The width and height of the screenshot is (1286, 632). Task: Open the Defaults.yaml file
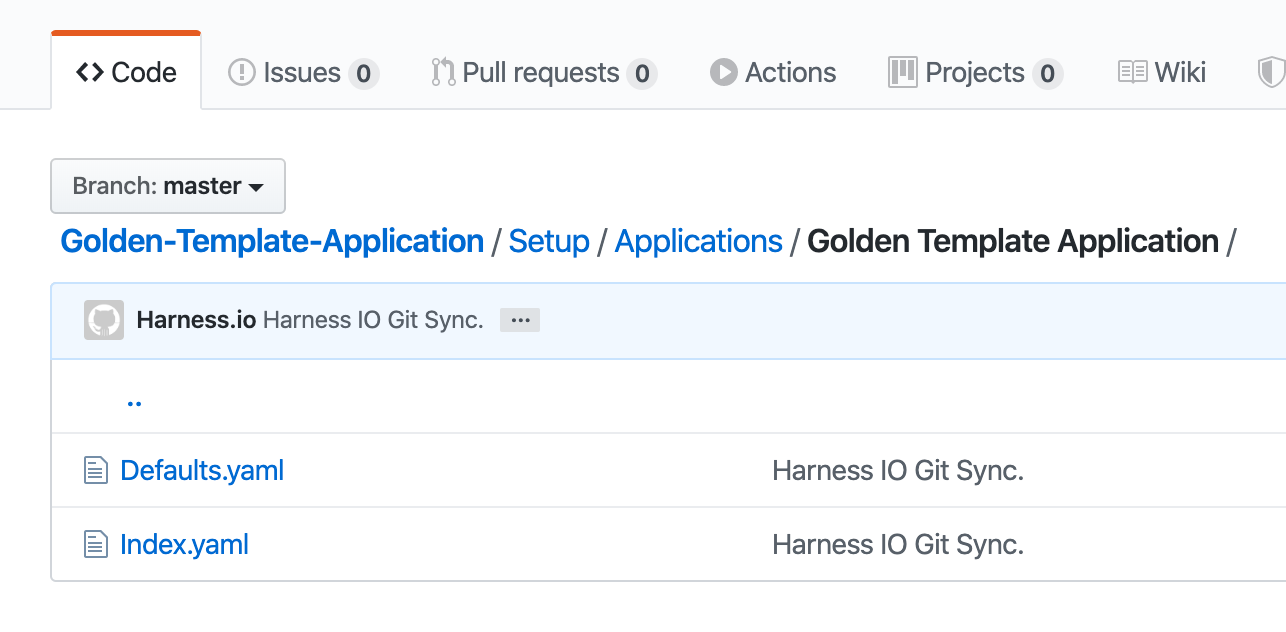(x=202, y=470)
